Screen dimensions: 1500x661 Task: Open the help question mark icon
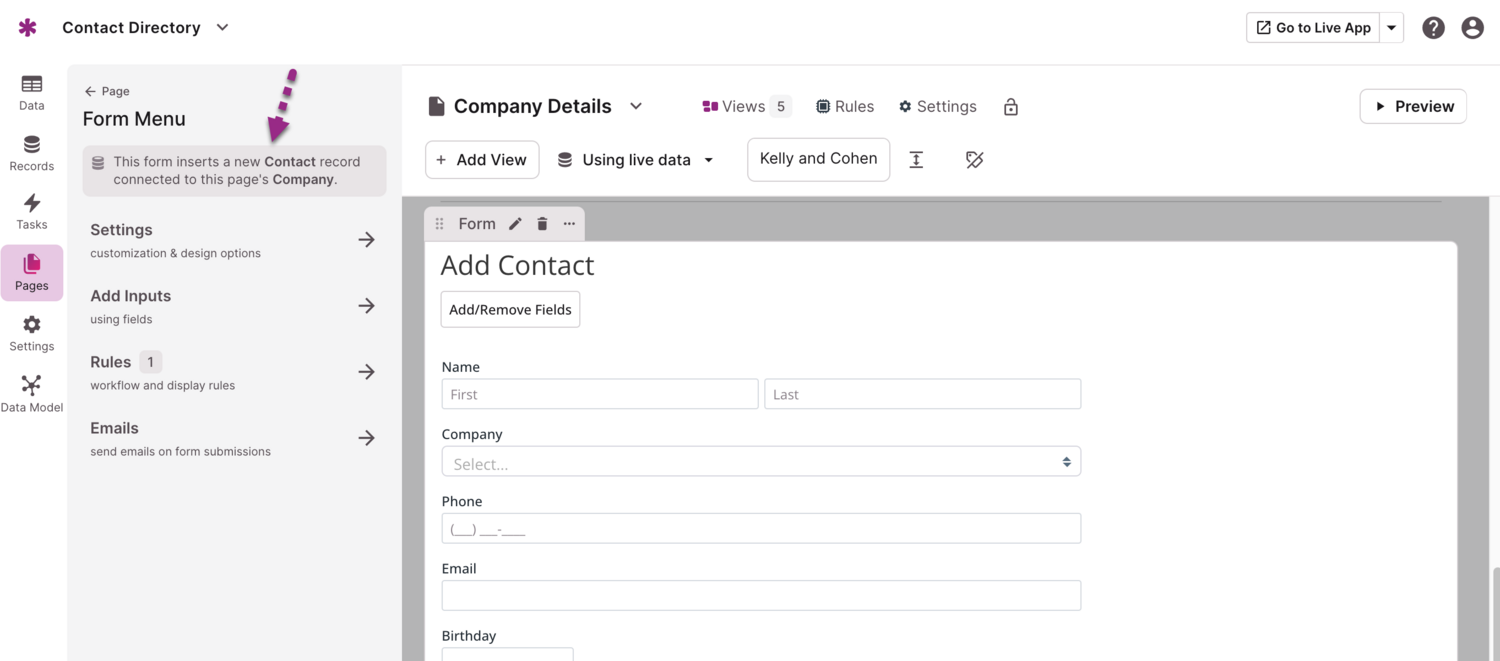(x=1433, y=28)
